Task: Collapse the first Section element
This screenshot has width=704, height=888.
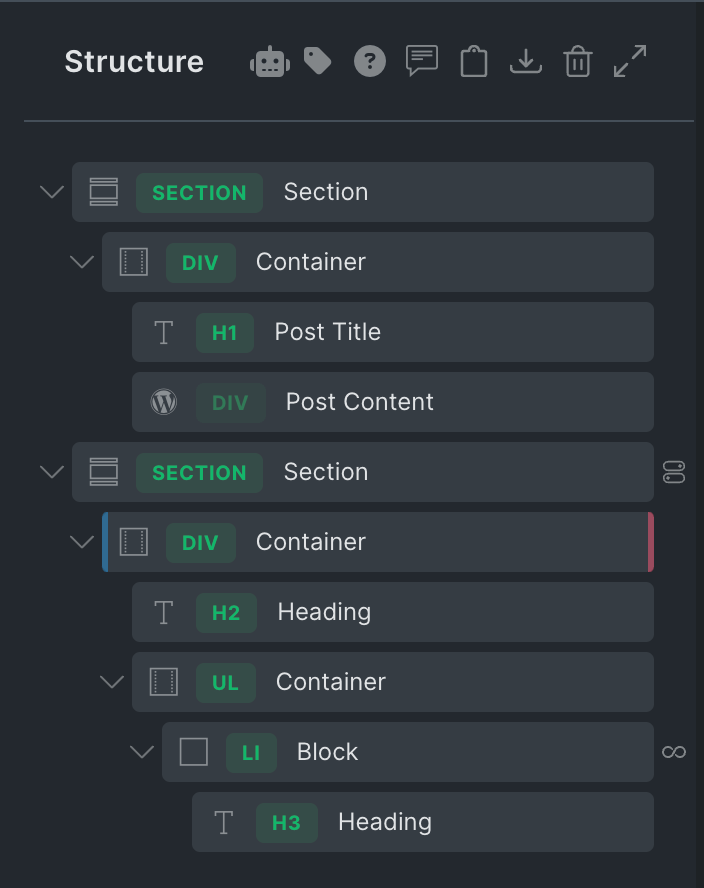Action: (x=52, y=192)
